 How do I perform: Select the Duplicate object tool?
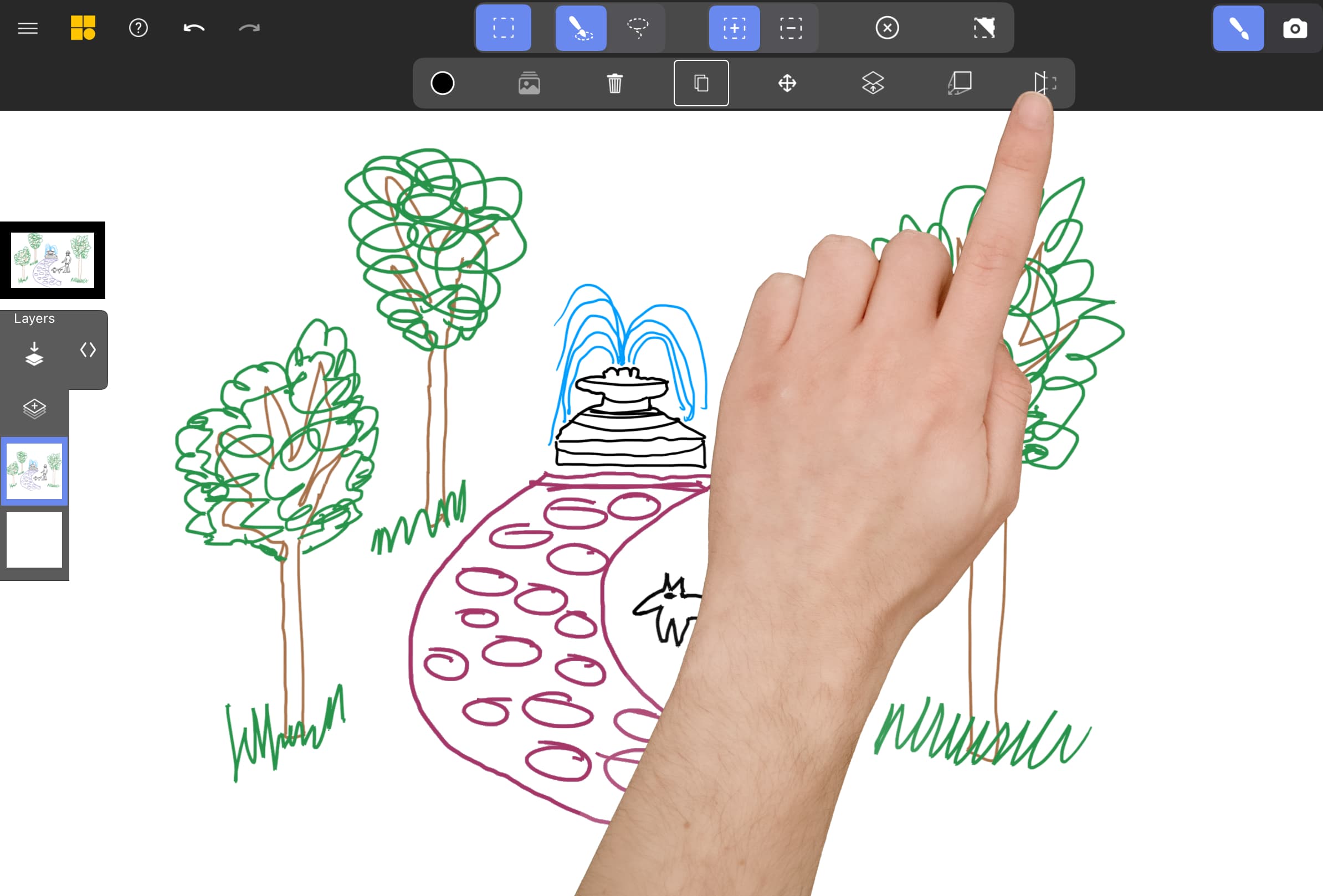click(x=700, y=82)
